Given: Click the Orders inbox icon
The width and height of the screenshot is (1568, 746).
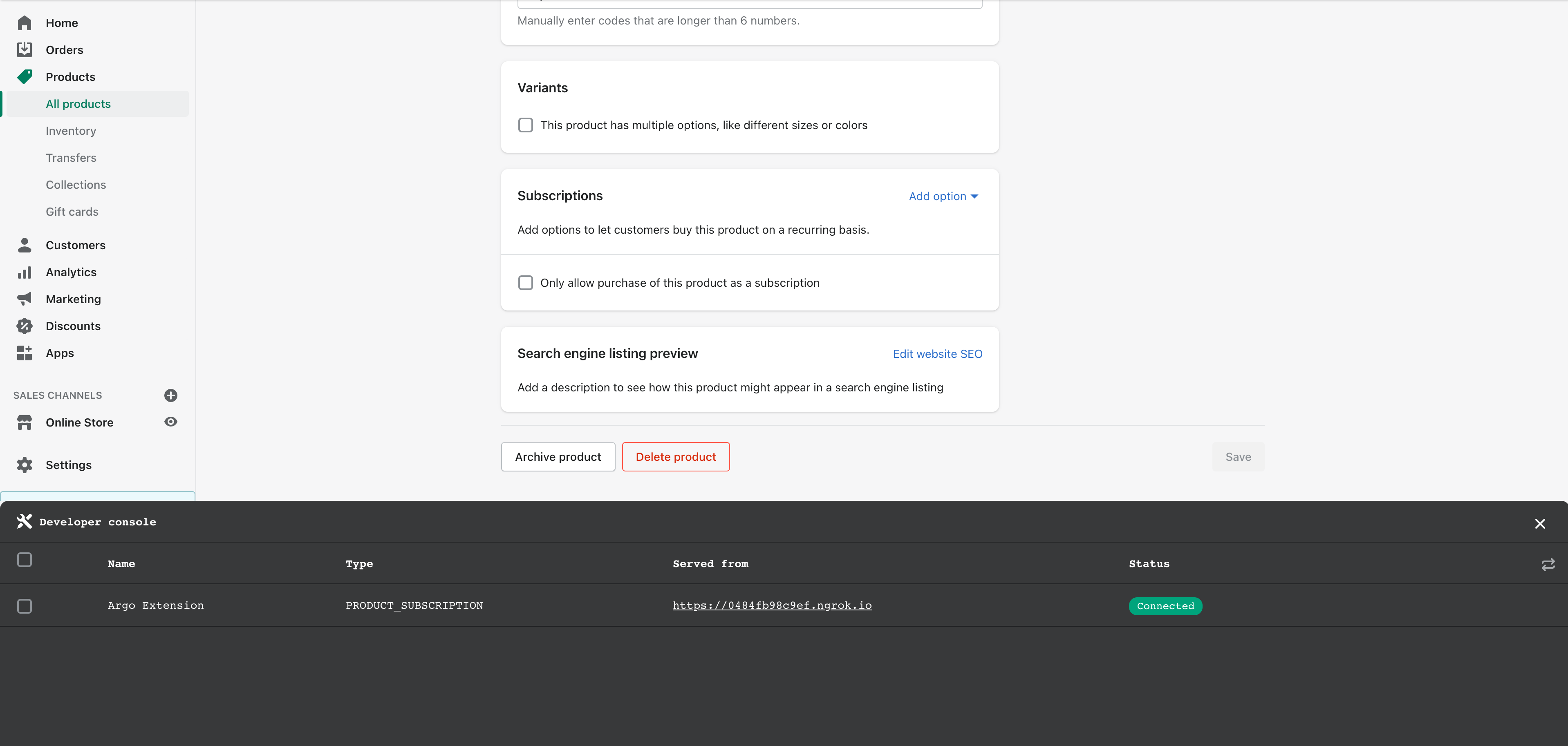Looking at the screenshot, I should point(25,50).
